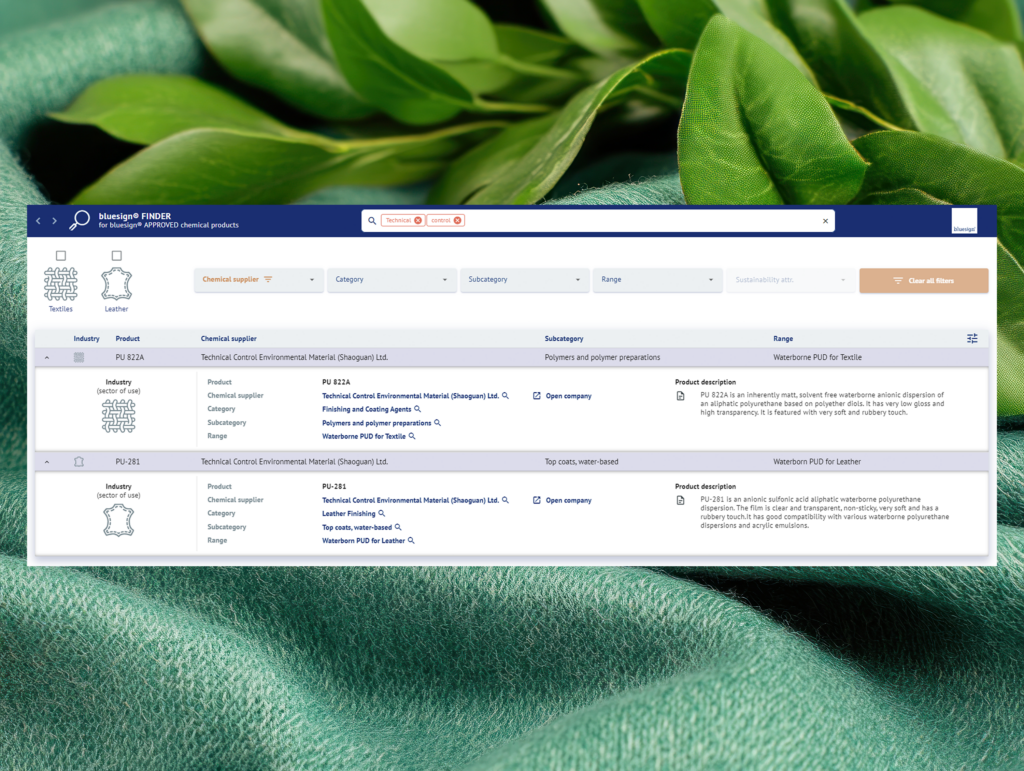Viewport: 1024px width, 771px height.
Task: Open the Subcategory dropdown
Action: pyautogui.click(x=524, y=280)
